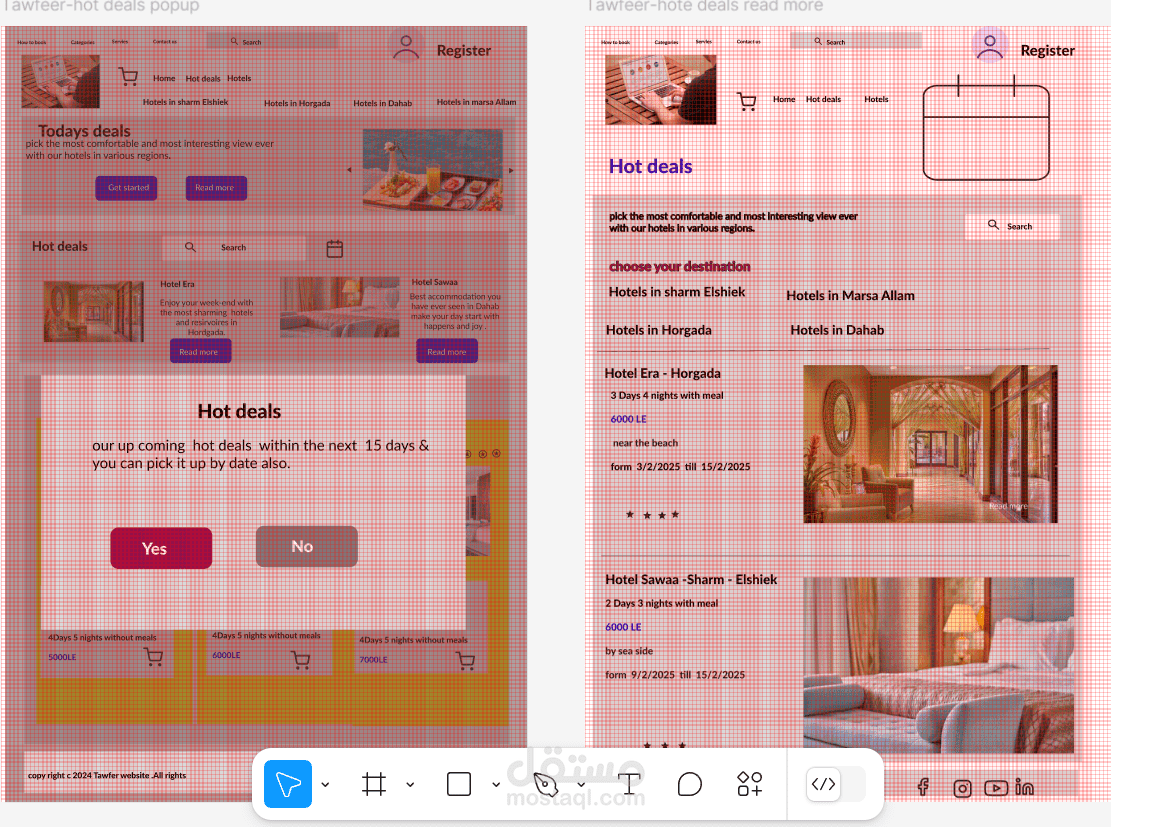This screenshot has height=827, width=1152.
Task: Click Read more under Hotel Sawaa
Action: (447, 351)
